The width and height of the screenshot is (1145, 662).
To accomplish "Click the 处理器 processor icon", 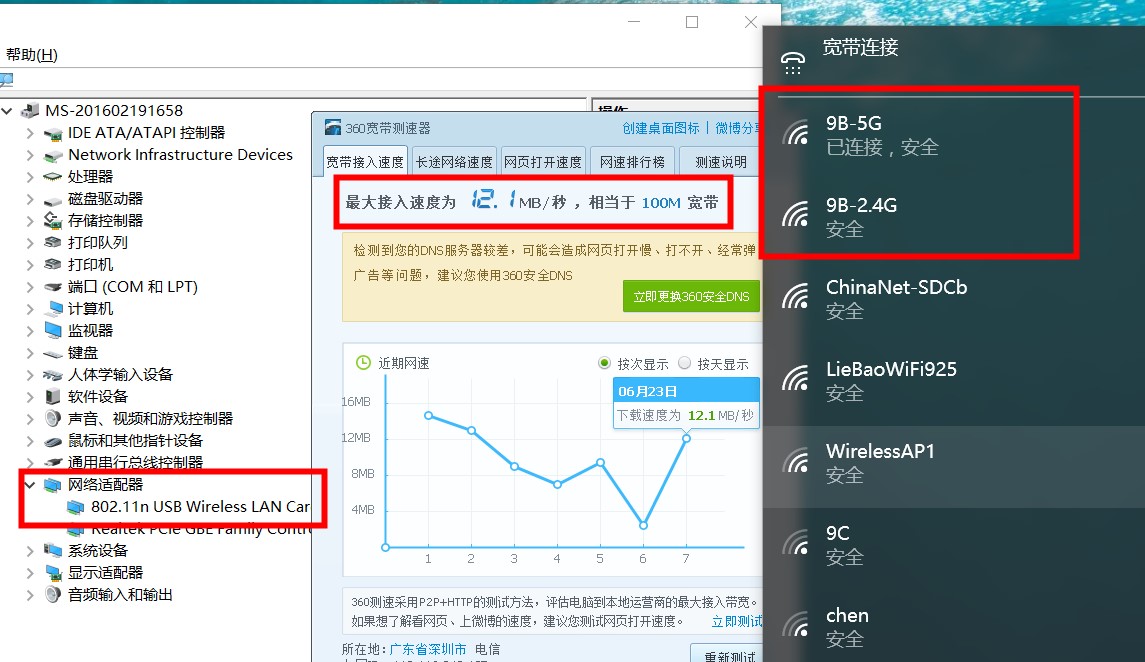I will [x=53, y=177].
